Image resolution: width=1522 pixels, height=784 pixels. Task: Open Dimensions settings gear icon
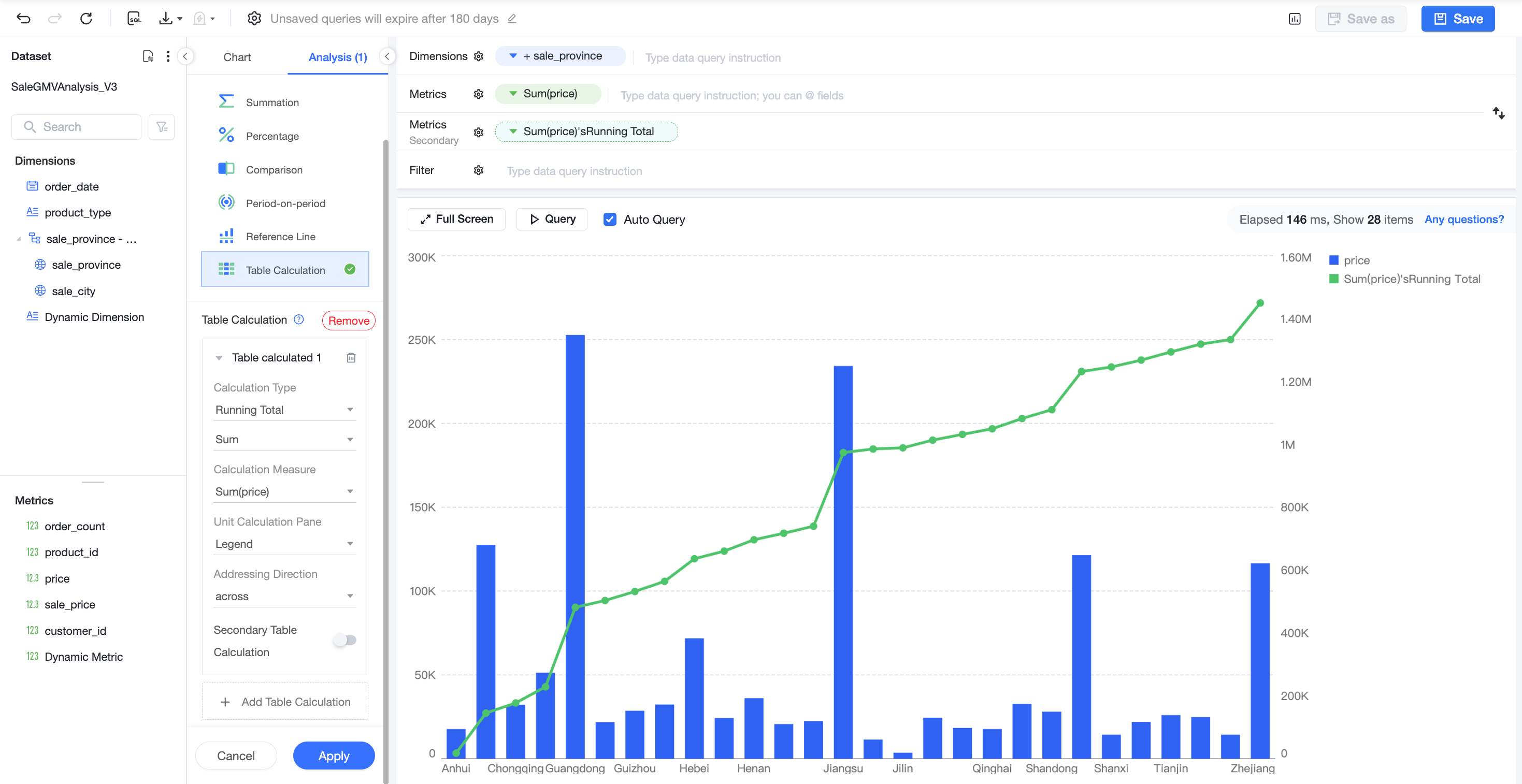479,56
